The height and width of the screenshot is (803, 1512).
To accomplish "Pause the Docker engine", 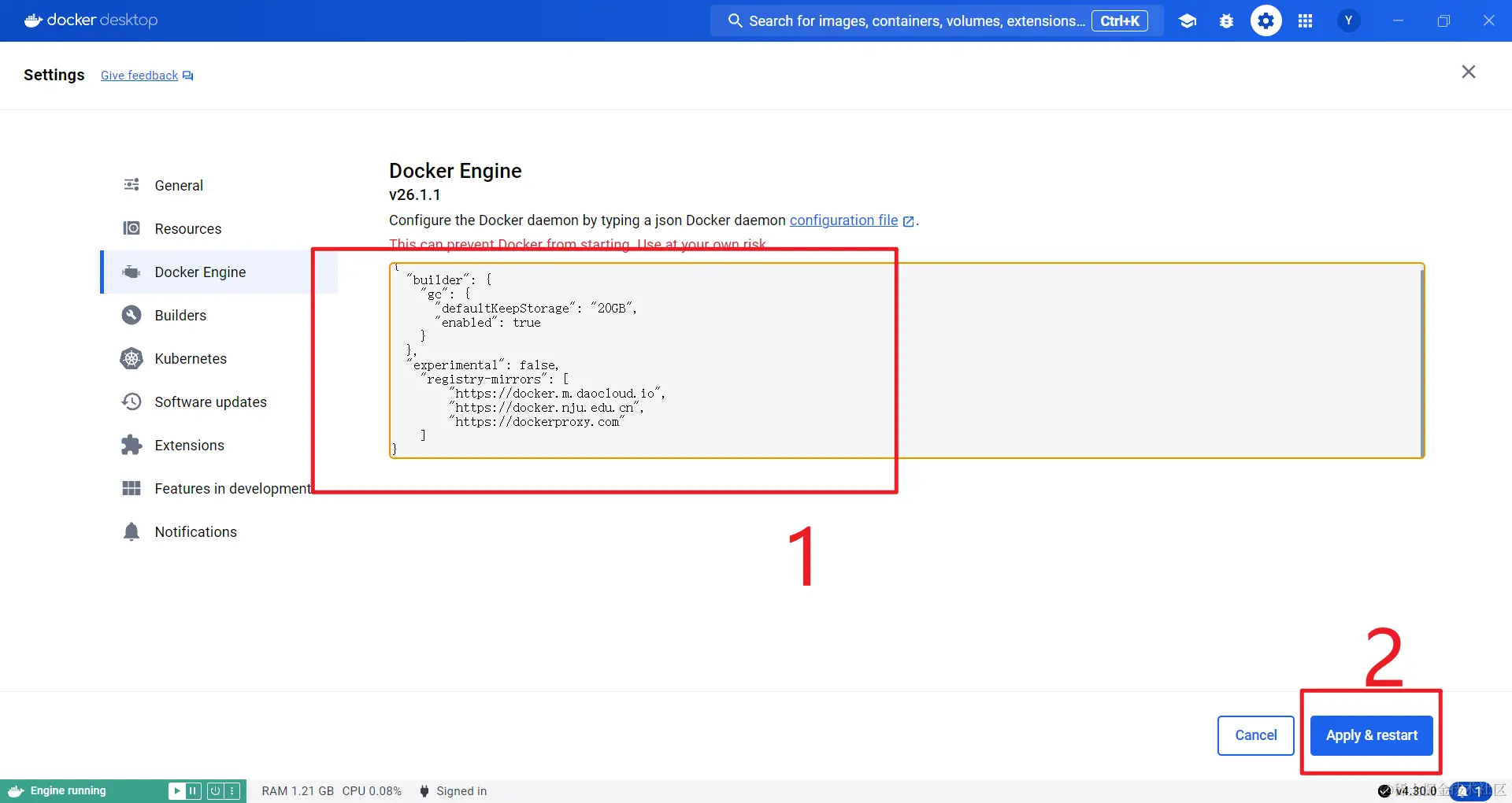I will [x=194, y=791].
